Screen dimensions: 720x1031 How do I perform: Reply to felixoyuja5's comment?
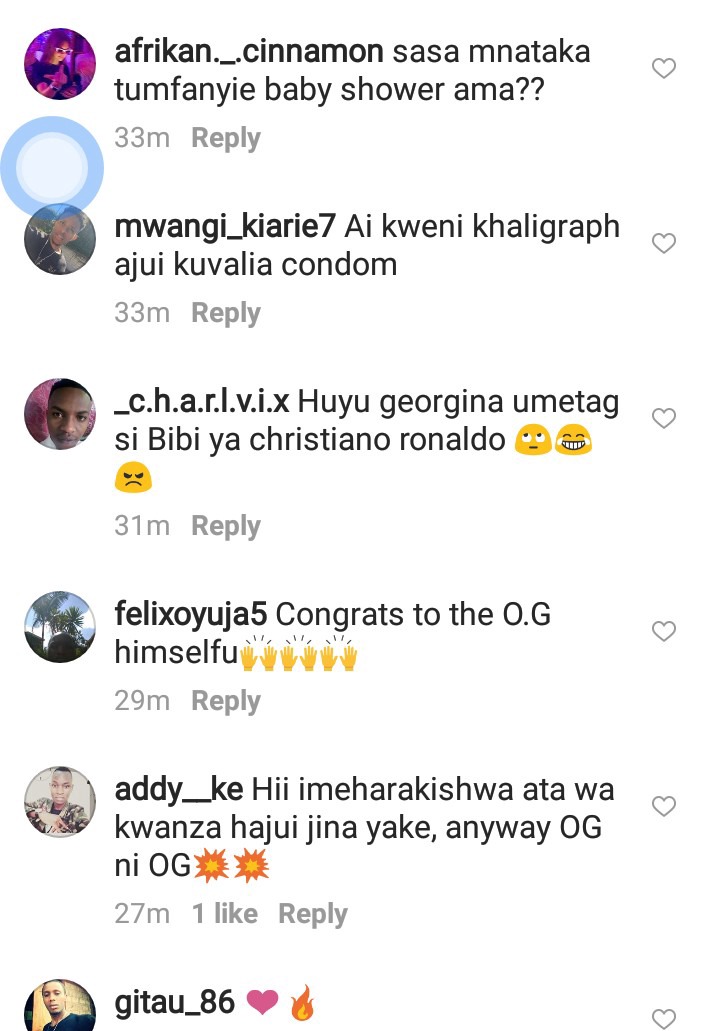click(x=226, y=701)
